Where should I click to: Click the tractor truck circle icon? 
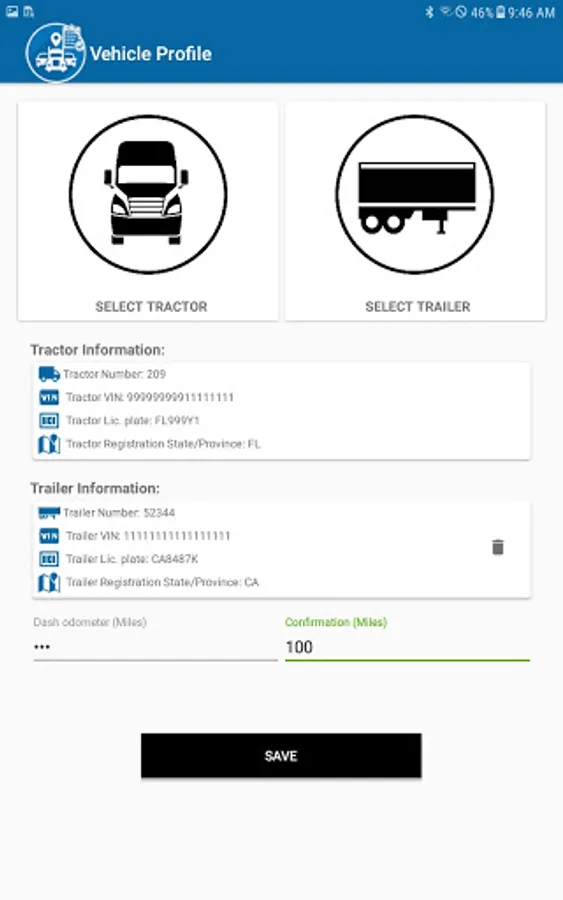click(x=148, y=195)
